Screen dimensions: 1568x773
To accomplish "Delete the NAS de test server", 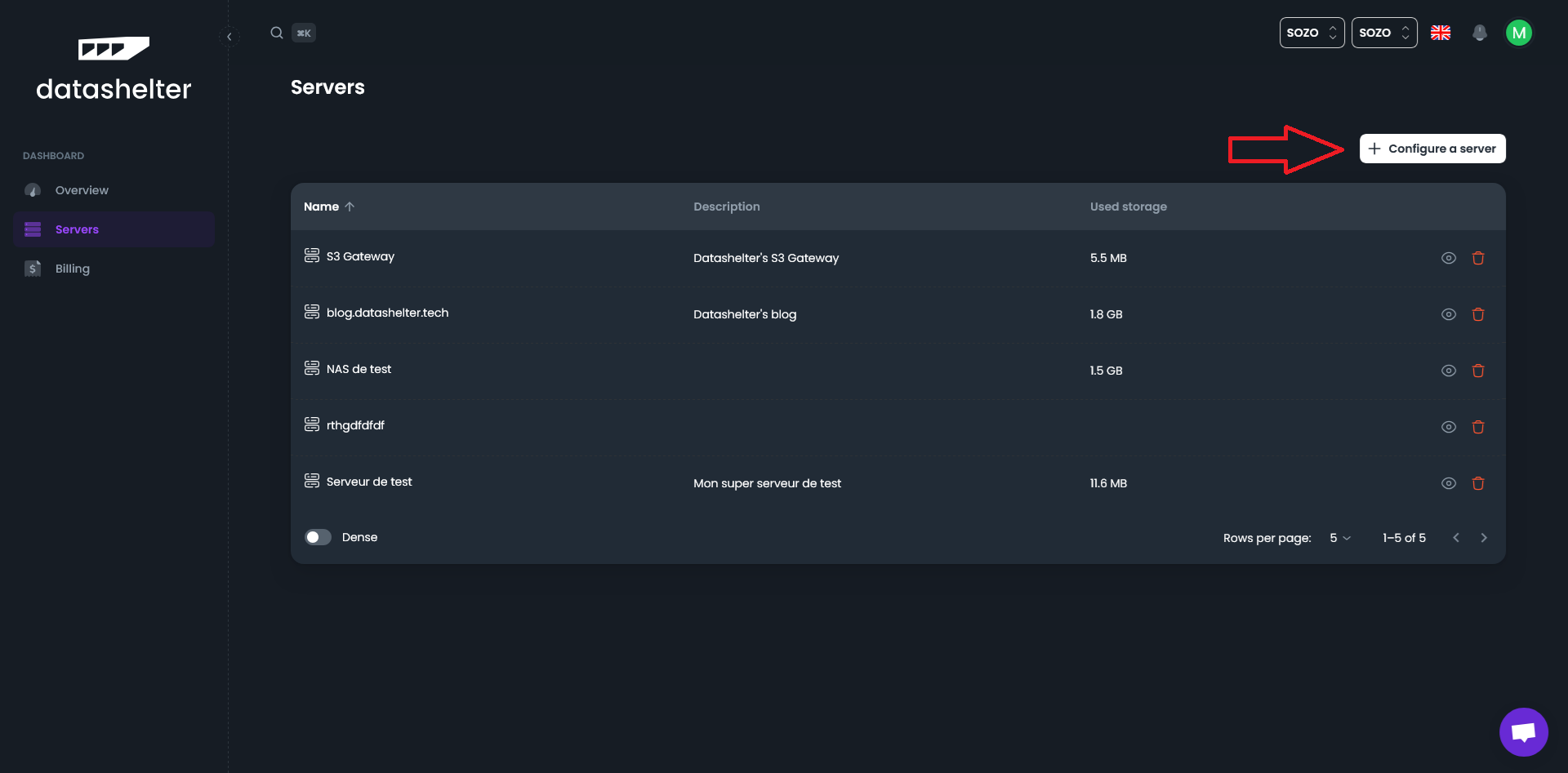I will pyautogui.click(x=1477, y=371).
